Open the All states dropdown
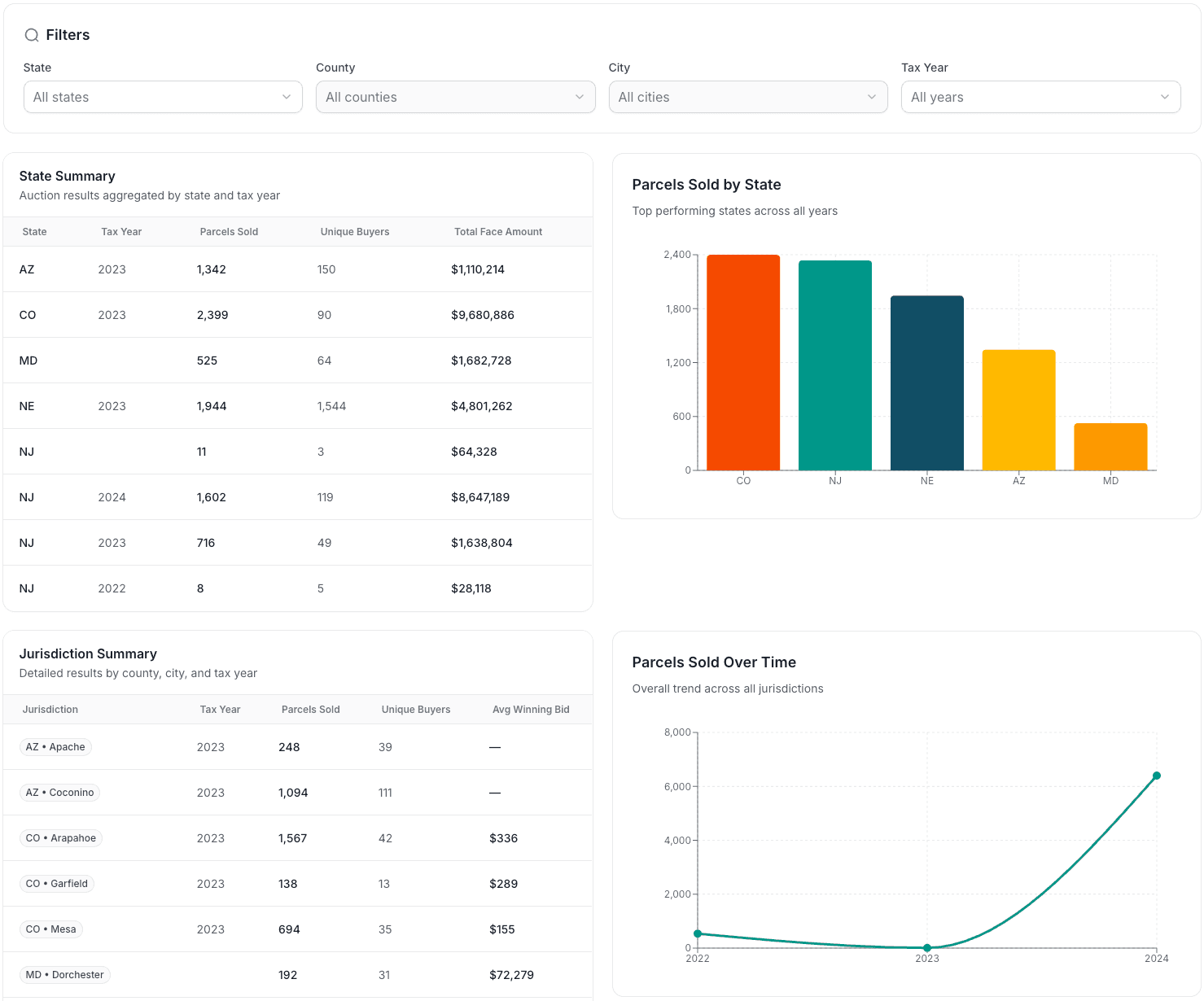 point(163,97)
